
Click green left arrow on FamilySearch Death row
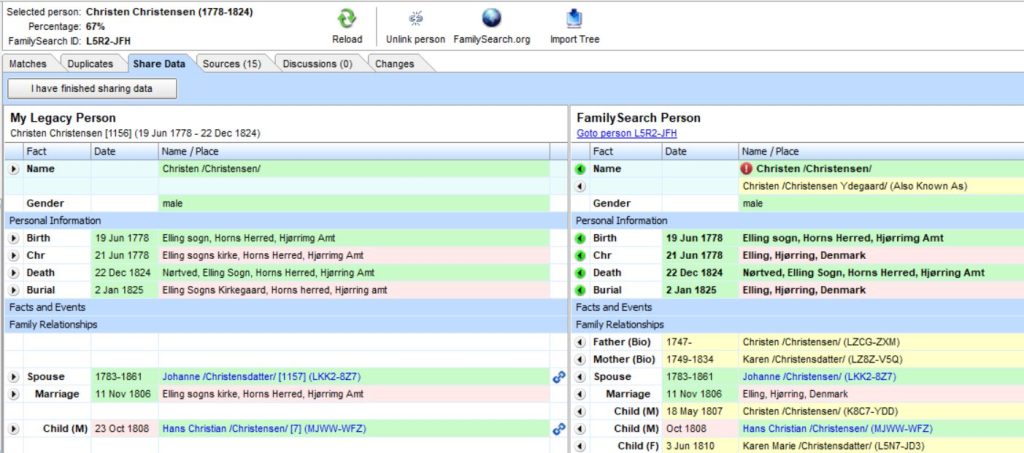tap(580, 273)
